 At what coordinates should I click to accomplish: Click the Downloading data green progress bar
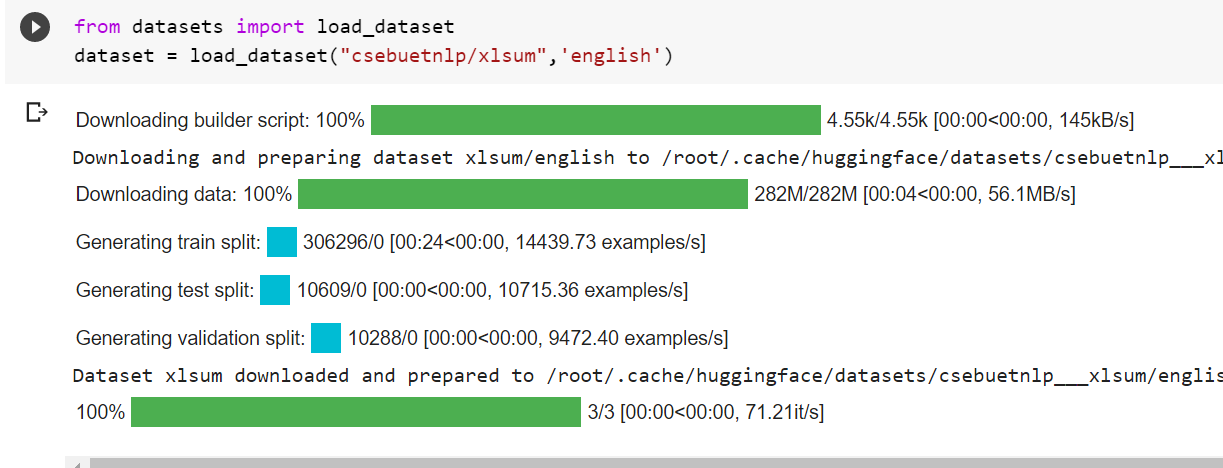pos(523,194)
